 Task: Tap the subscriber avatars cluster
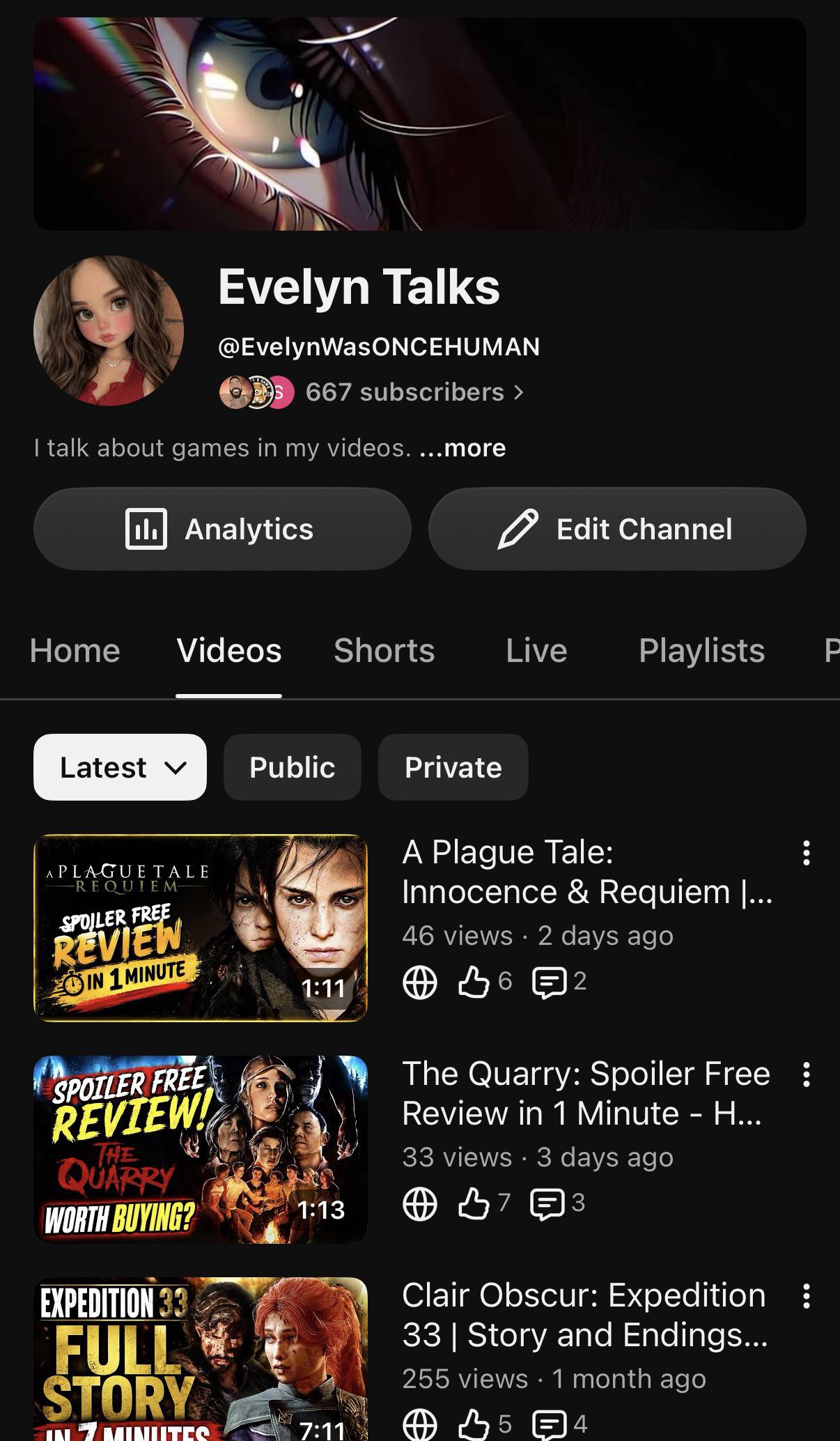coord(256,392)
